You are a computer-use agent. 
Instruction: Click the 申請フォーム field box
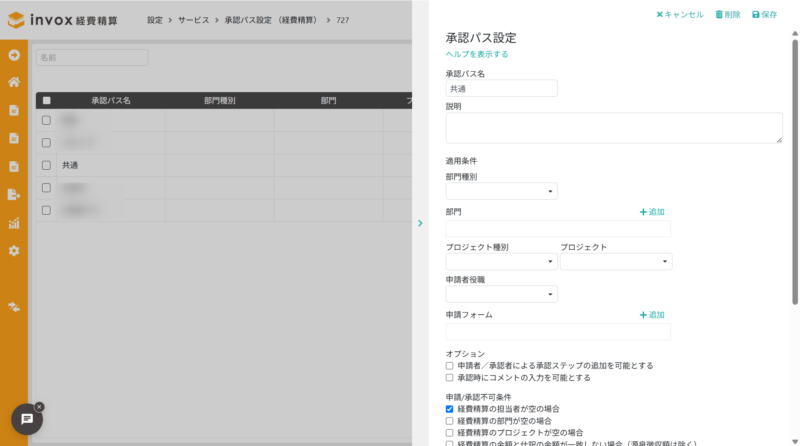tap(558, 332)
